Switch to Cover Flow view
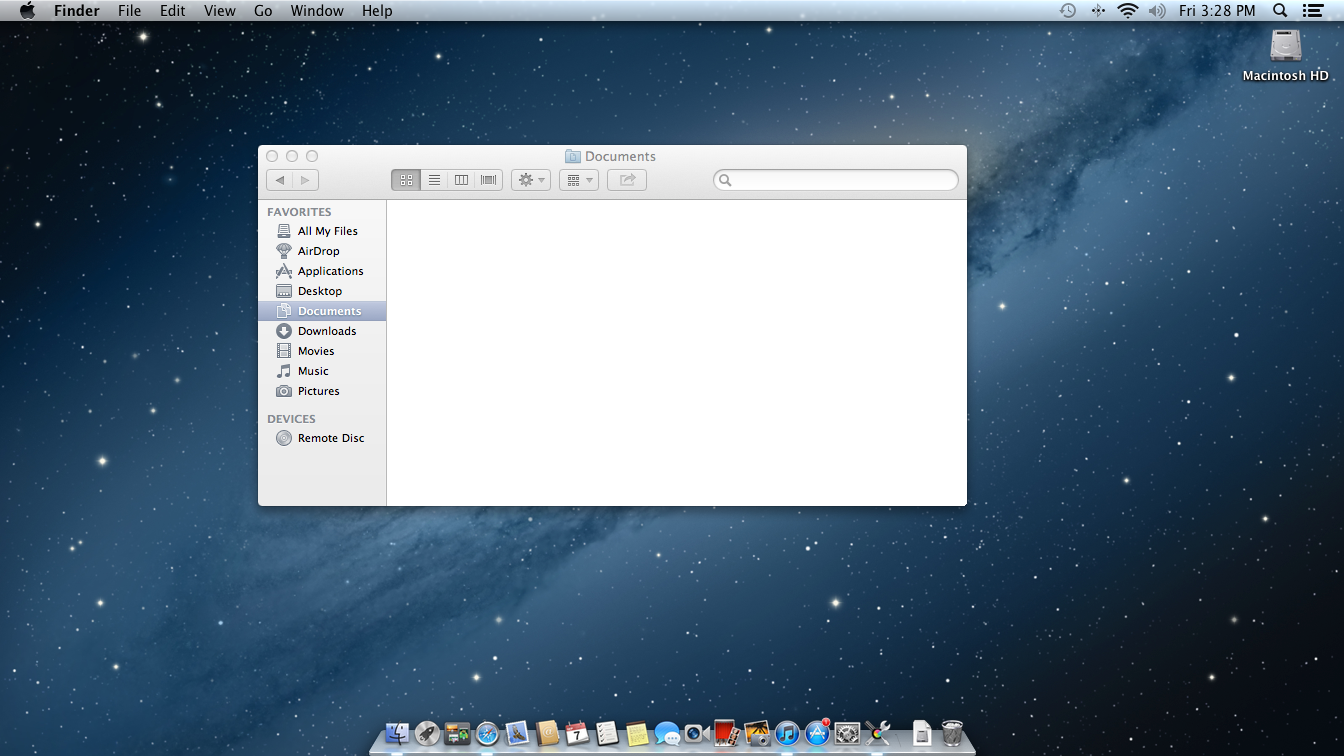1344x756 pixels. click(x=489, y=180)
